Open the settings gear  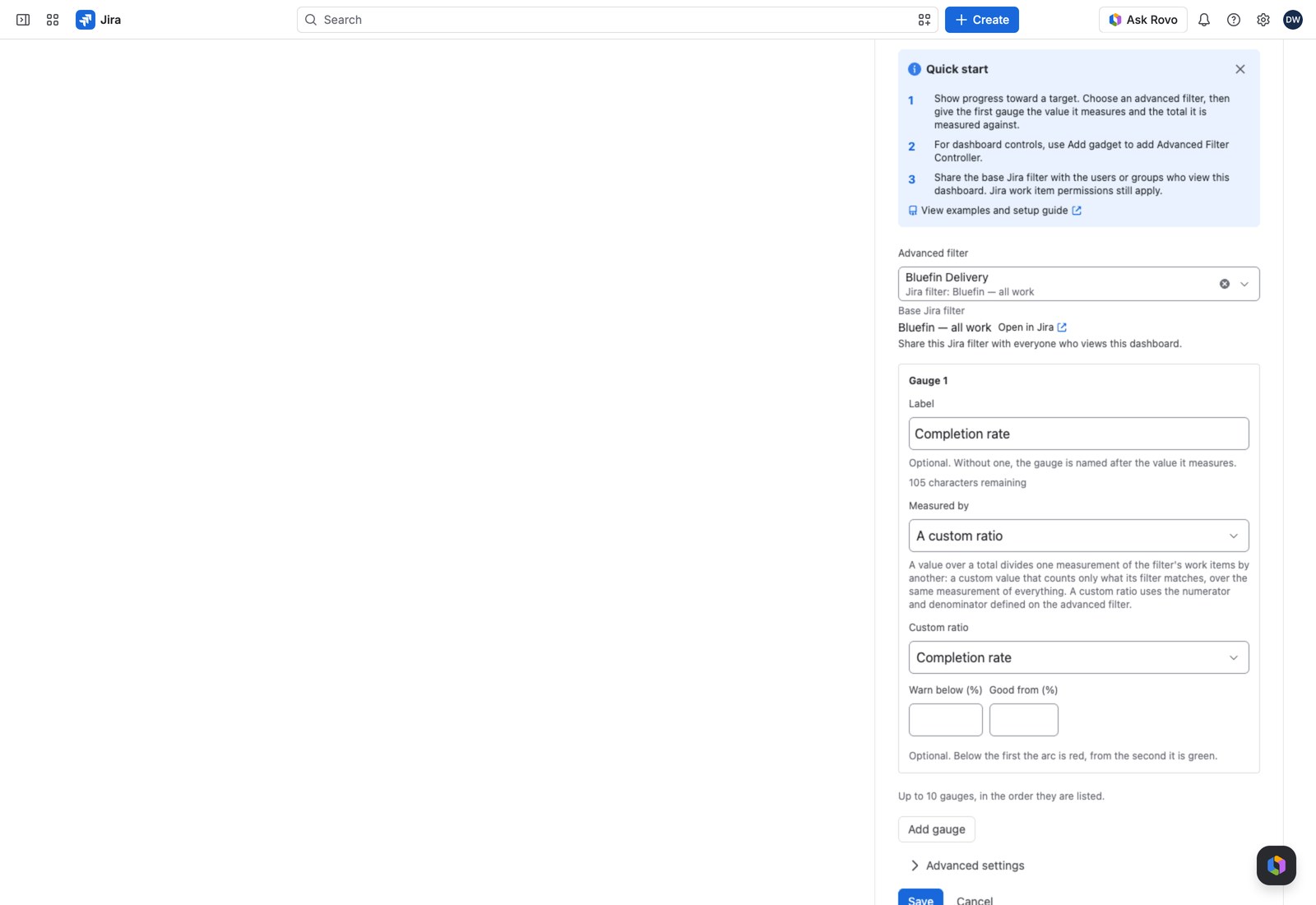click(x=1263, y=20)
